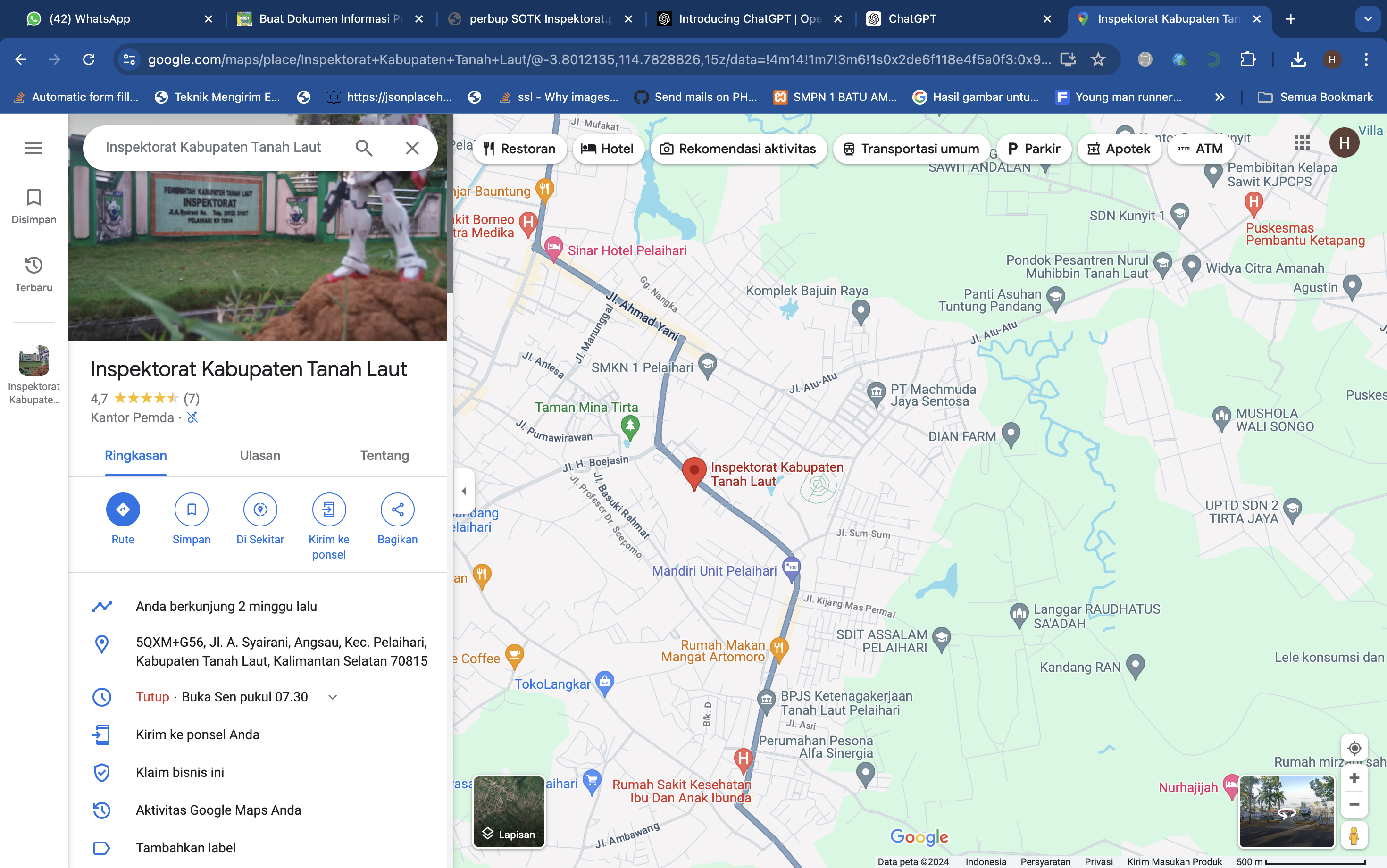Collapse the side panel arrow
Viewport: 1387px width, 868px height.
tap(464, 491)
